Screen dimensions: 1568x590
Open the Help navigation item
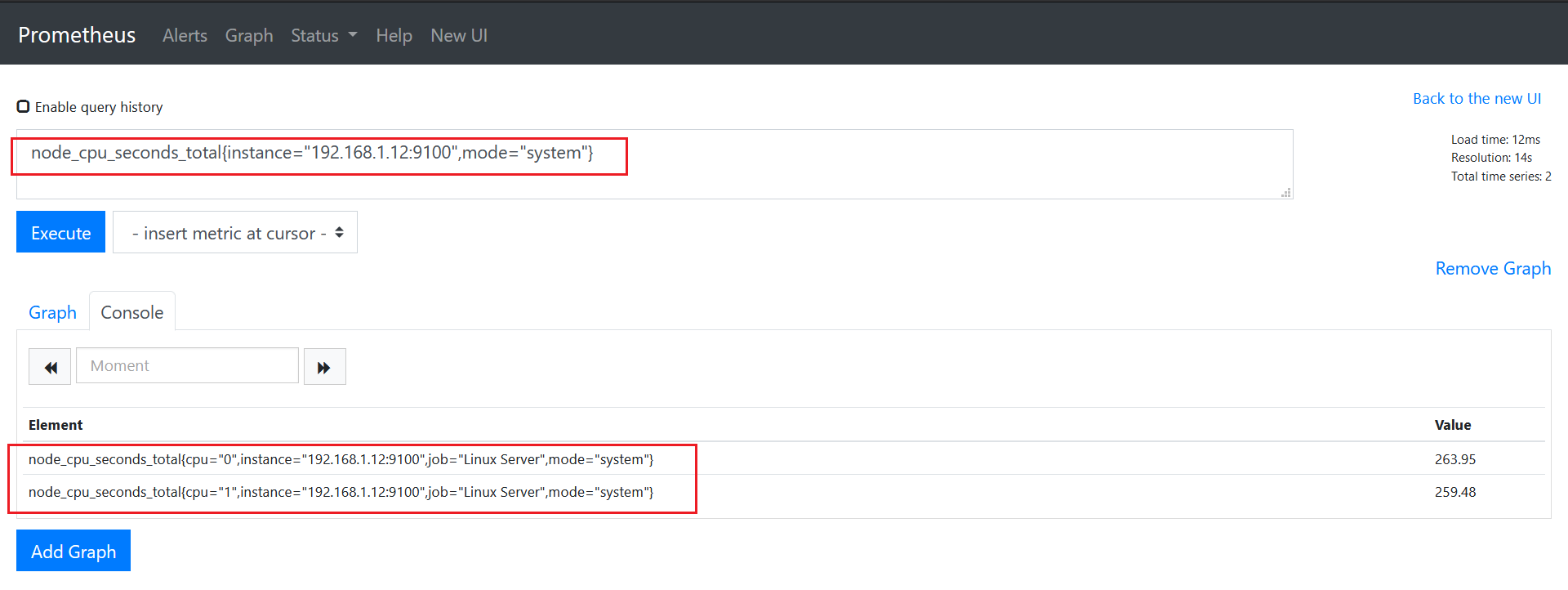[x=394, y=36]
